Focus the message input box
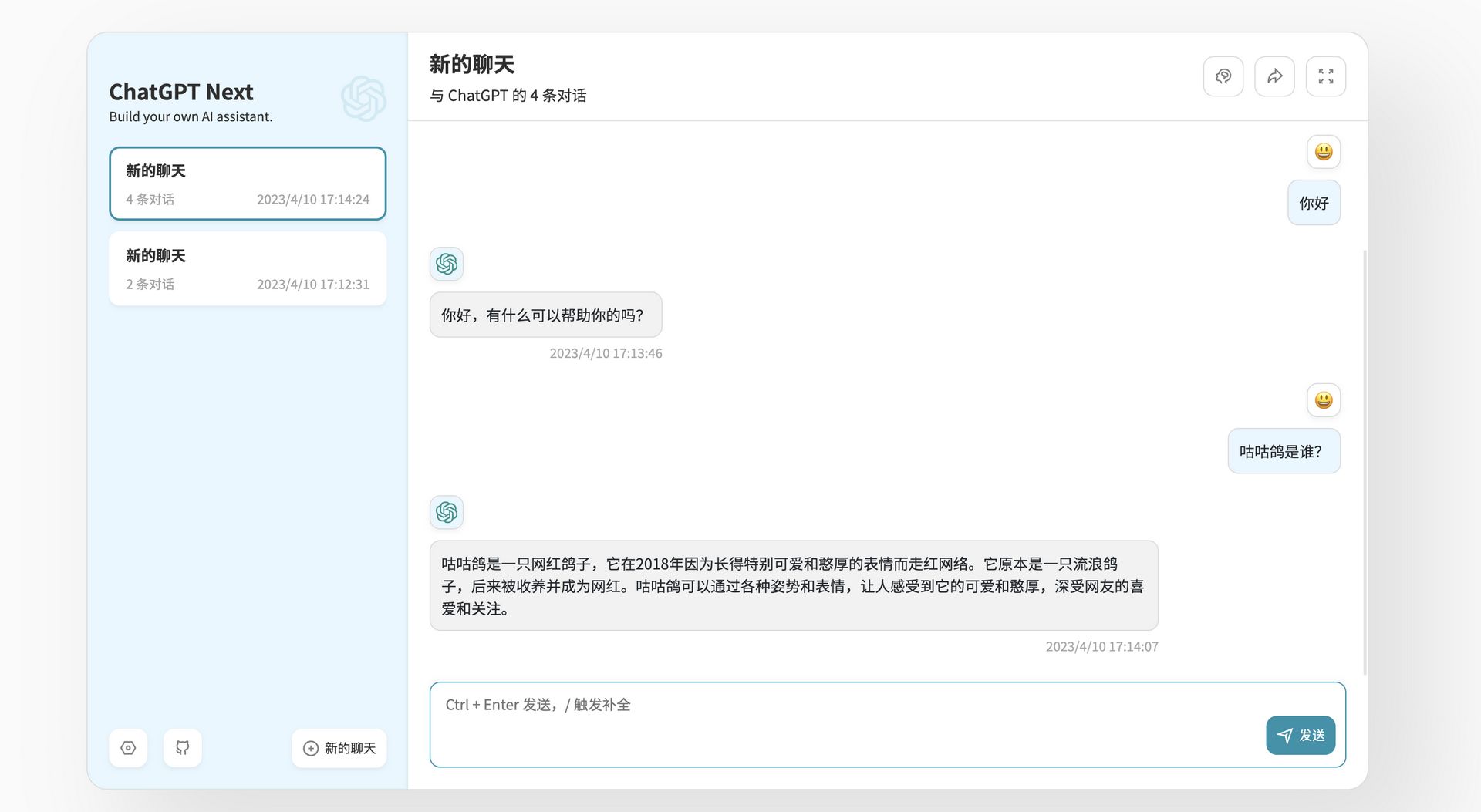1481x812 pixels. pos(841,723)
